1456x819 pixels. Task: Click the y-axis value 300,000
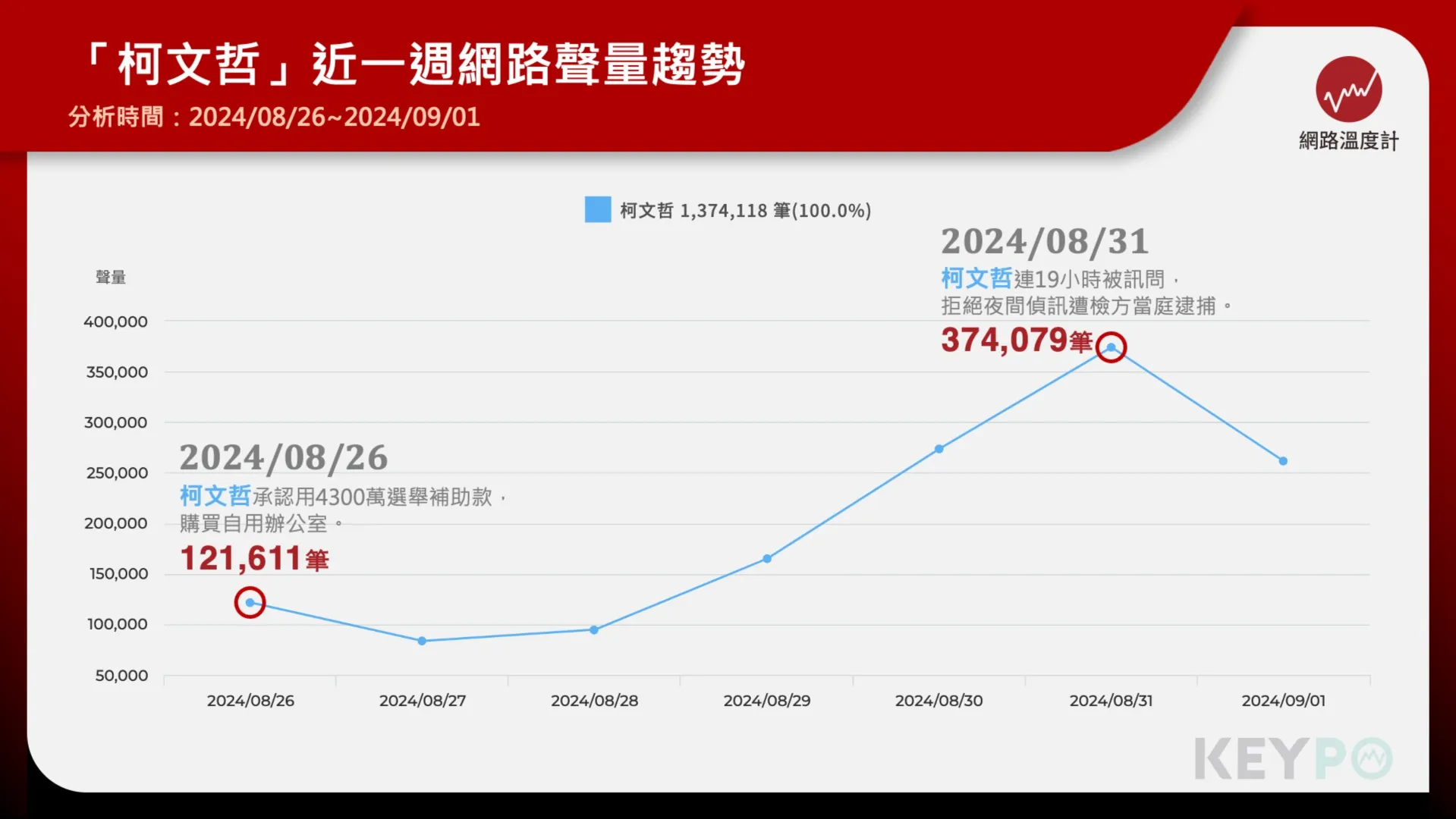click(x=115, y=422)
